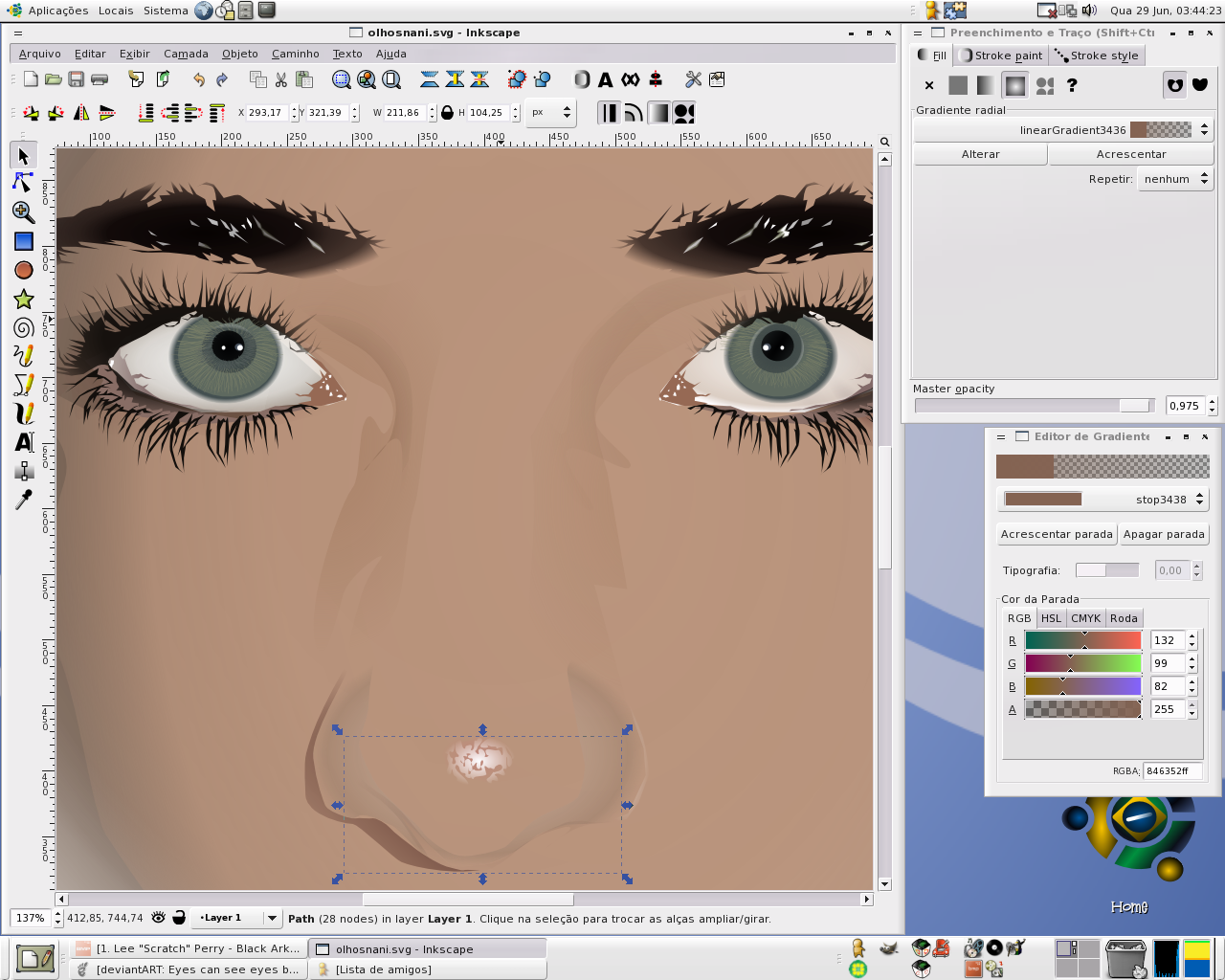
Task: Open the Arquivo menu
Action: click(40, 54)
